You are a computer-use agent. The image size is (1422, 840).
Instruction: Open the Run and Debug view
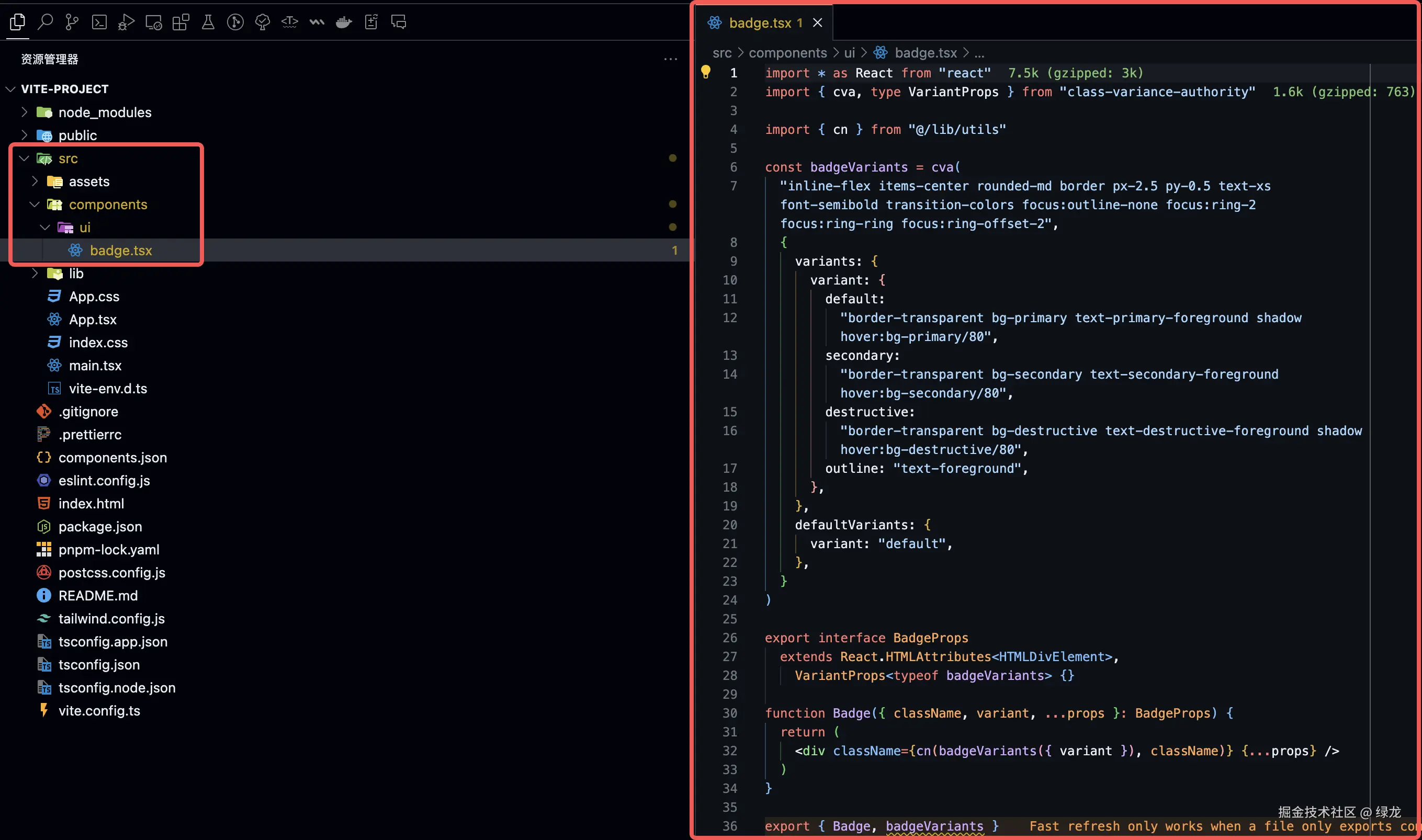(126, 22)
